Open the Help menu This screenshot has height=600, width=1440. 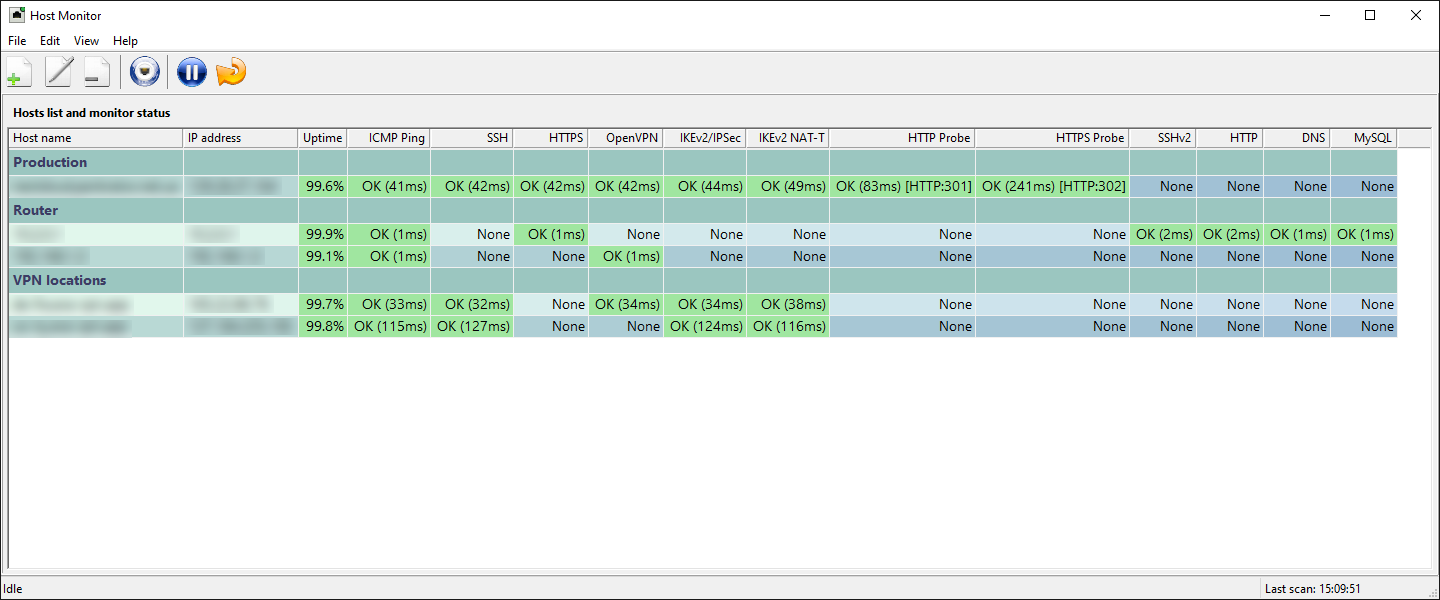pos(125,41)
